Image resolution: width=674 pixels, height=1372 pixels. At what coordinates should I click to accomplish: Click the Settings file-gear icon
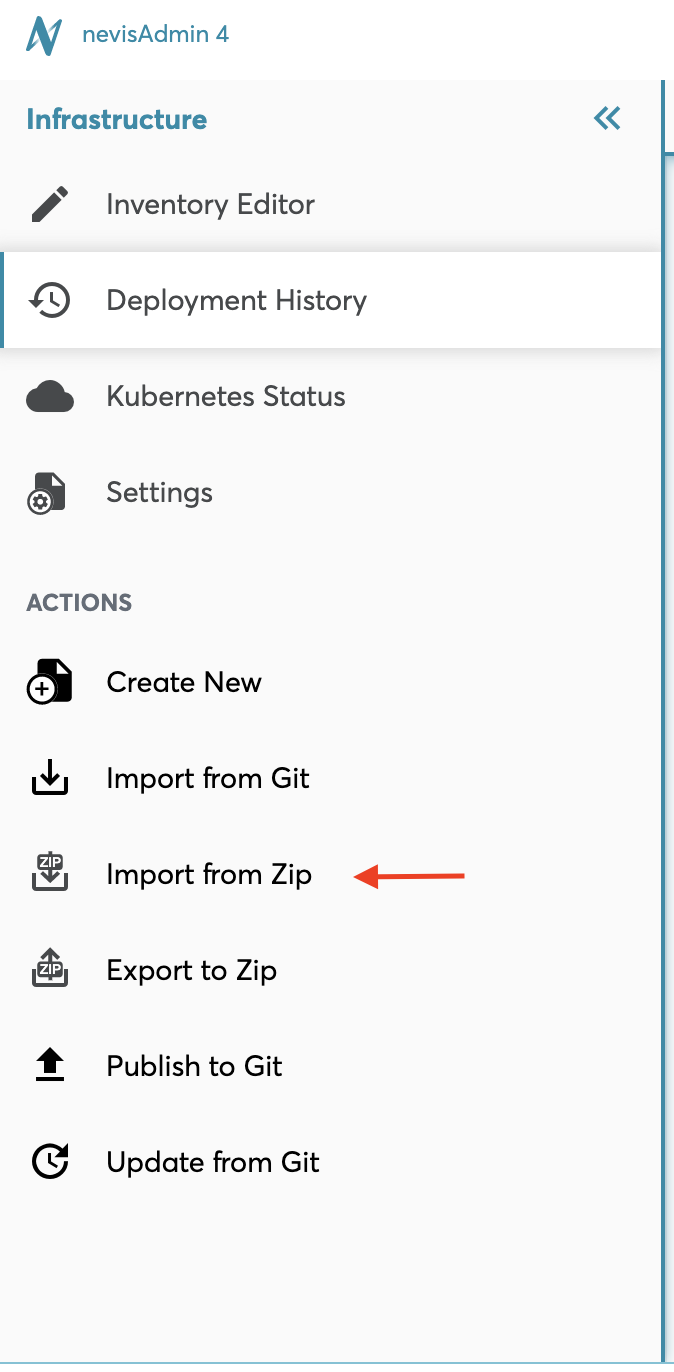click(48, 493)
